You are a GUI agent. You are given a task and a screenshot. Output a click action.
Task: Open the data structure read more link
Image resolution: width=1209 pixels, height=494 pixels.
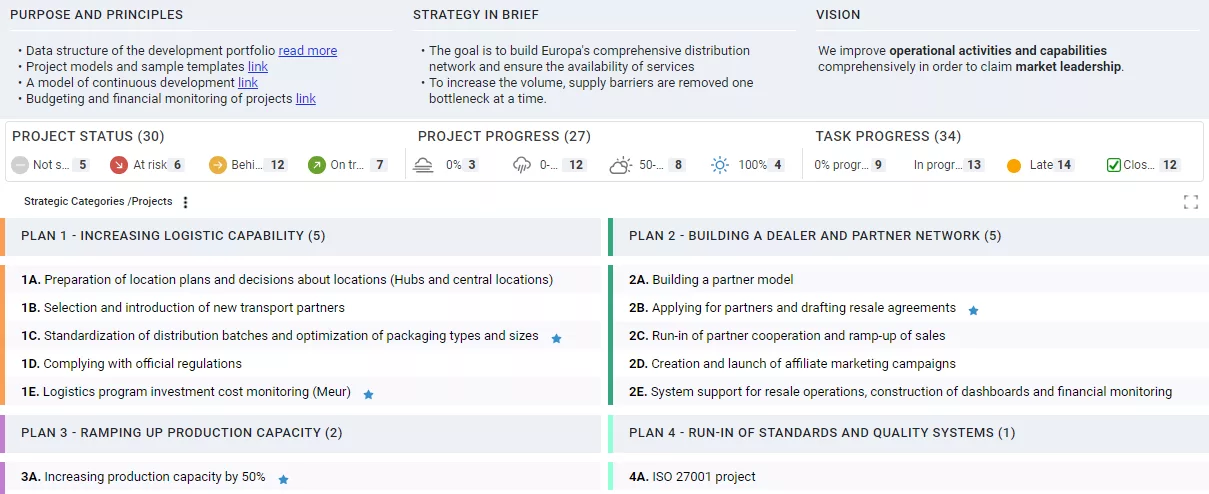point(307,51)
